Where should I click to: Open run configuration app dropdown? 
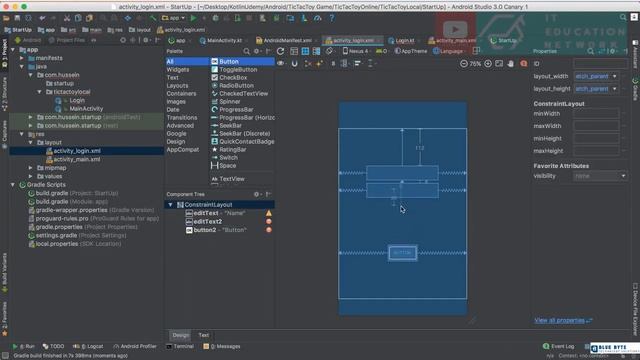pos(173,18)
